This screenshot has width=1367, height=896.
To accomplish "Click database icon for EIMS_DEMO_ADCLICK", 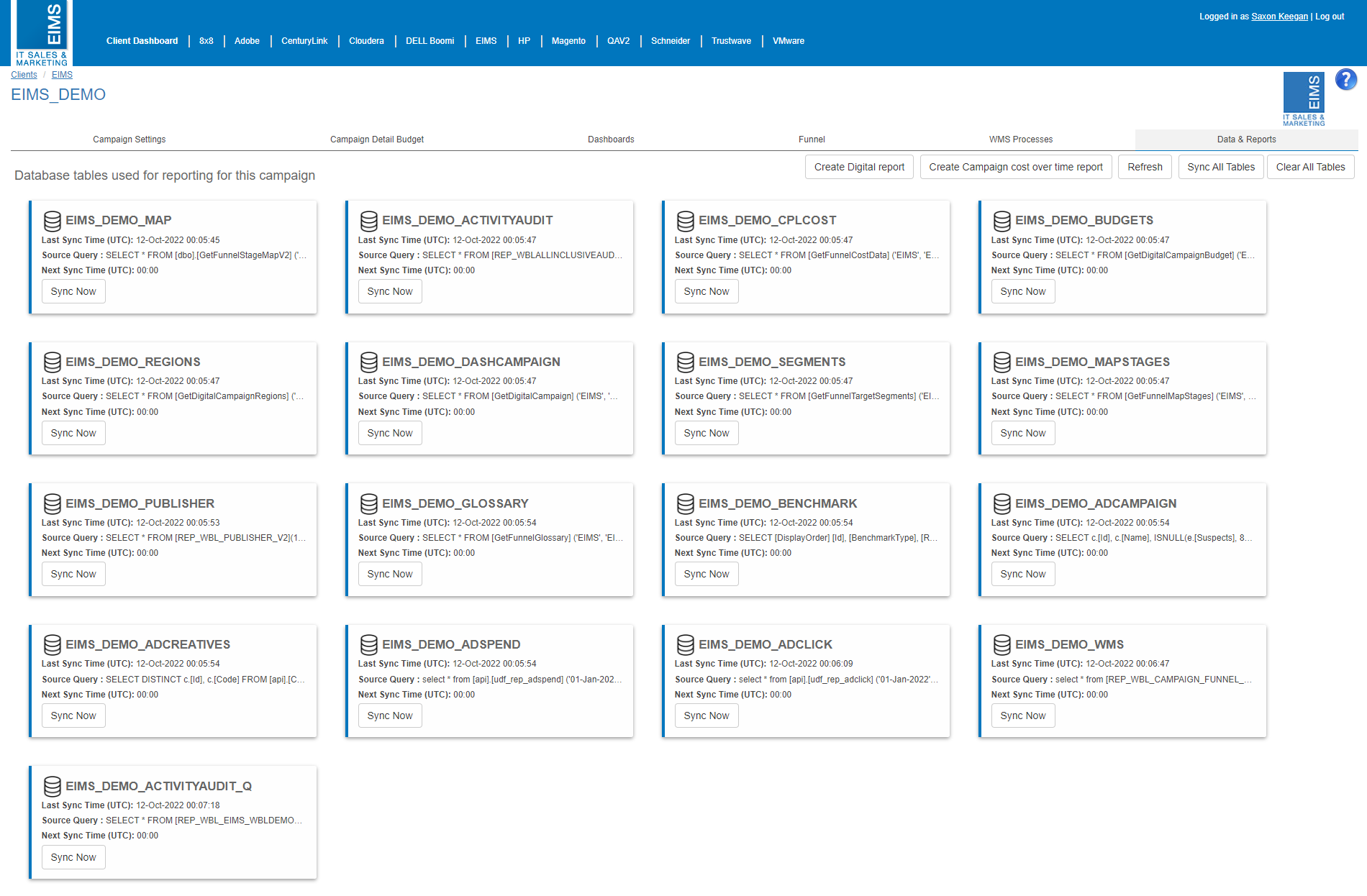I will (x=685, y=645).
